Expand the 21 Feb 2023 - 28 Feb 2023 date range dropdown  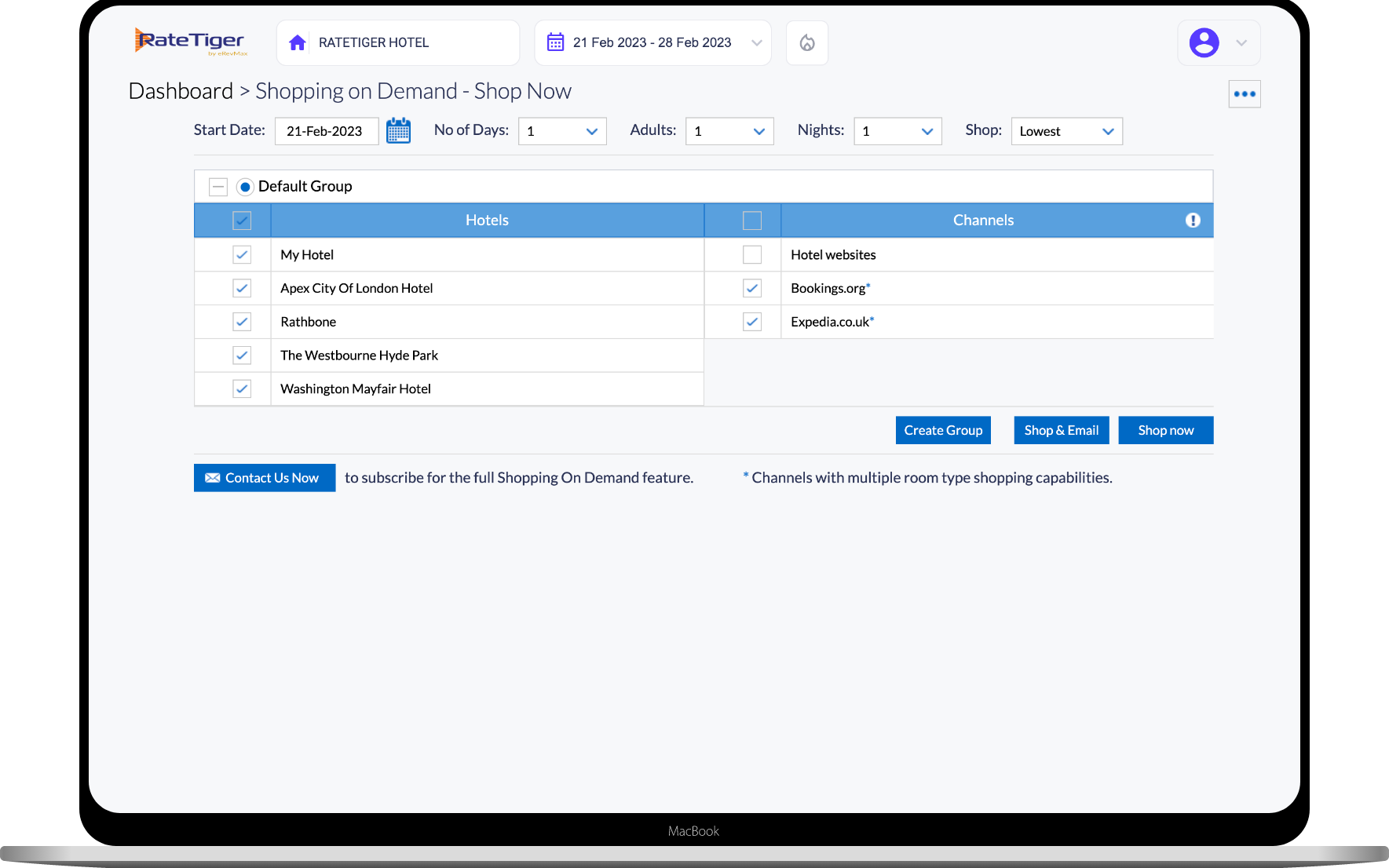757,42
